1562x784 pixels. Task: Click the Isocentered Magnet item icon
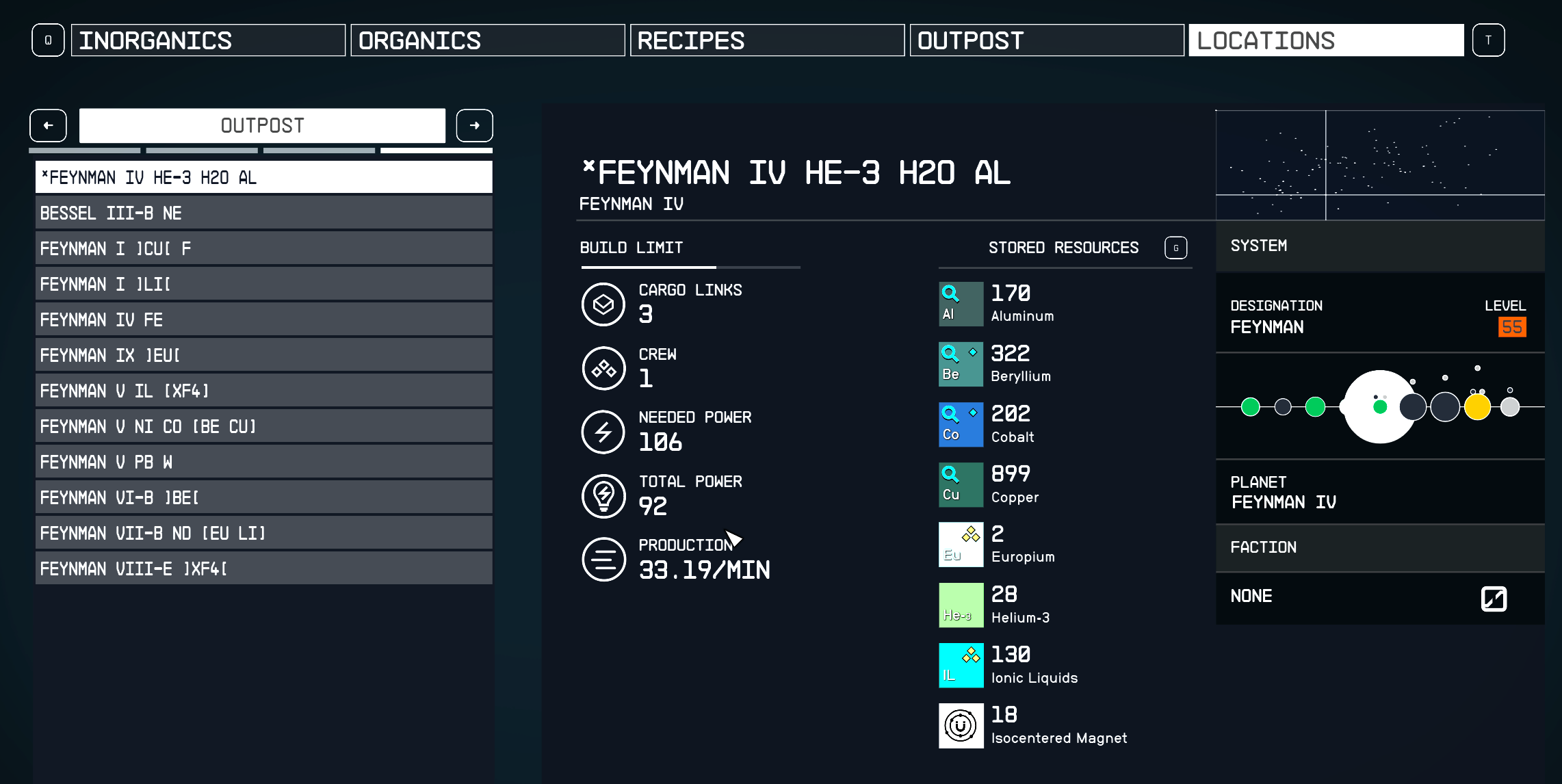tap(961, 726)
